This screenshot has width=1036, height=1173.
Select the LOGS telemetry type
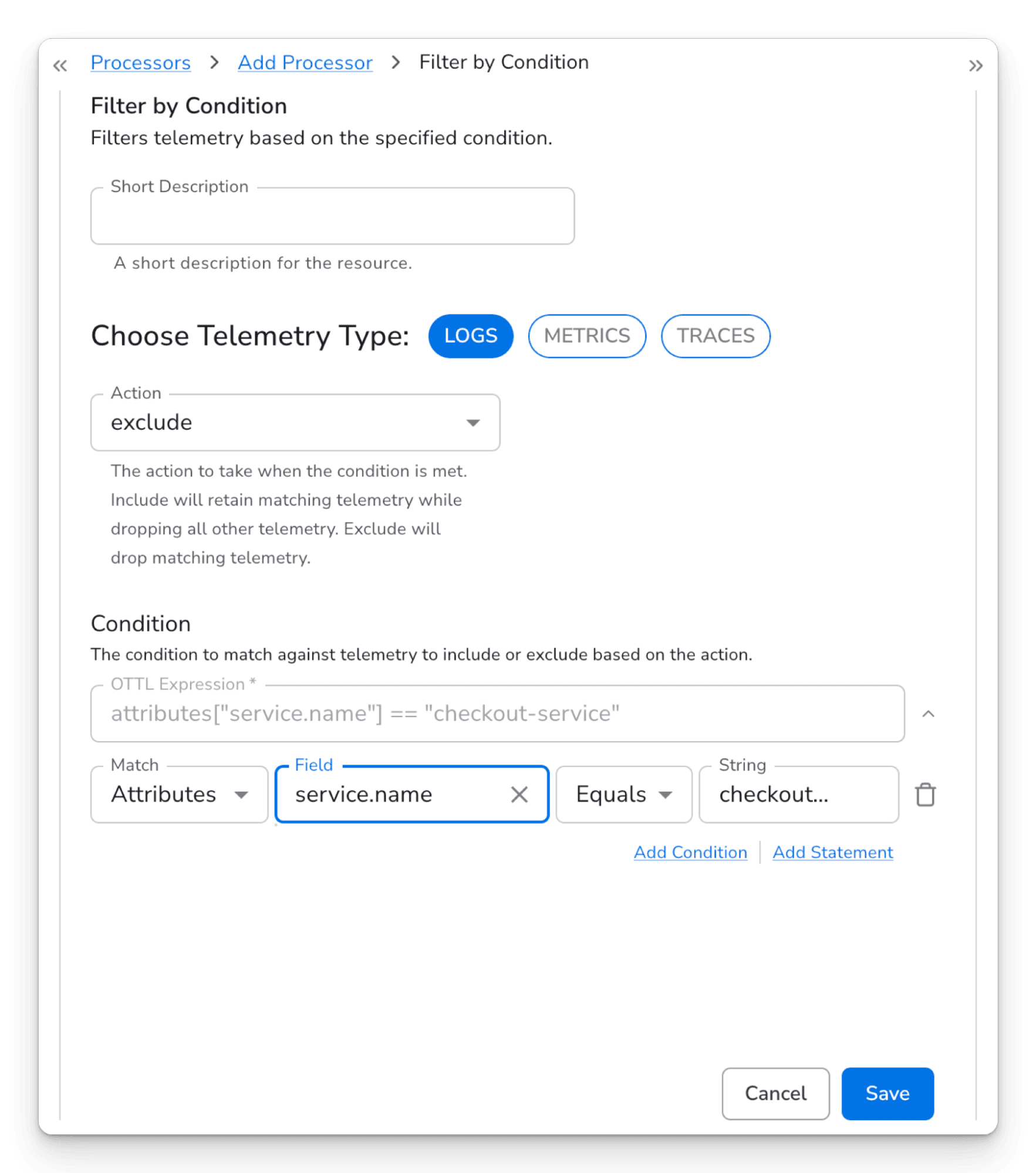pyautogui.click(x=471, y=336)
